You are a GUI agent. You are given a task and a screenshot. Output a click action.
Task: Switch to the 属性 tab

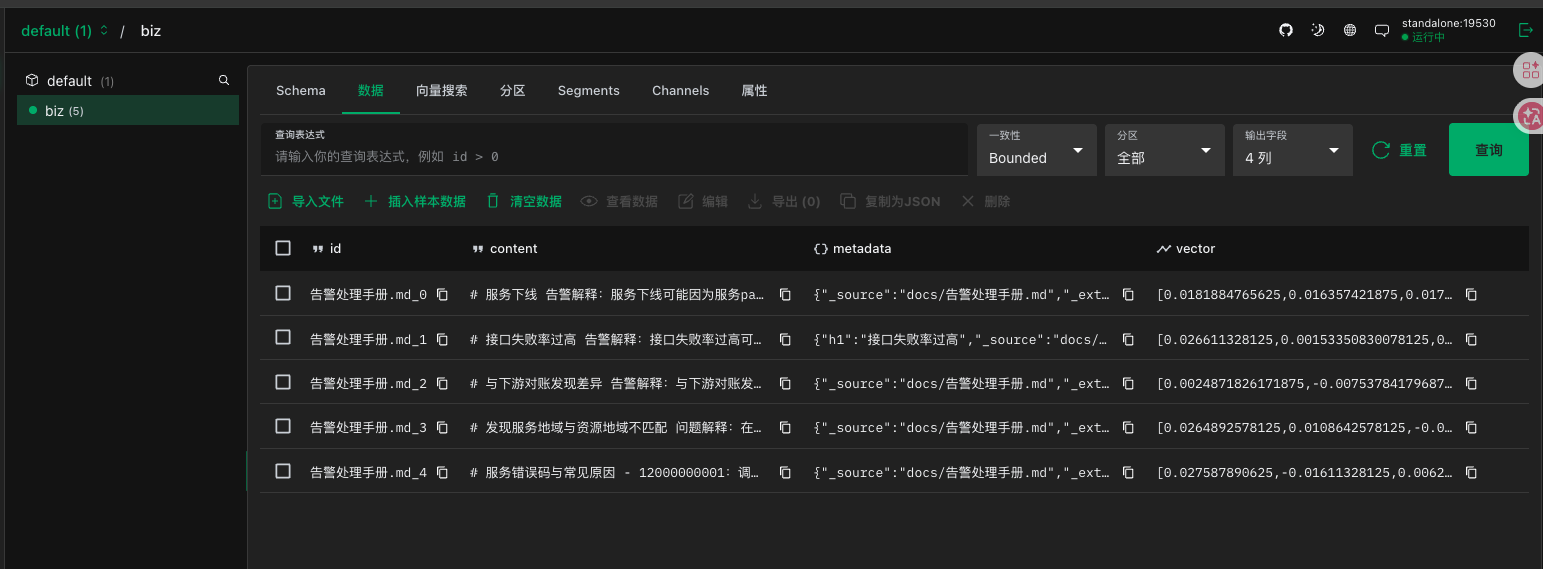pyautogui.click(x=755, y=90)
